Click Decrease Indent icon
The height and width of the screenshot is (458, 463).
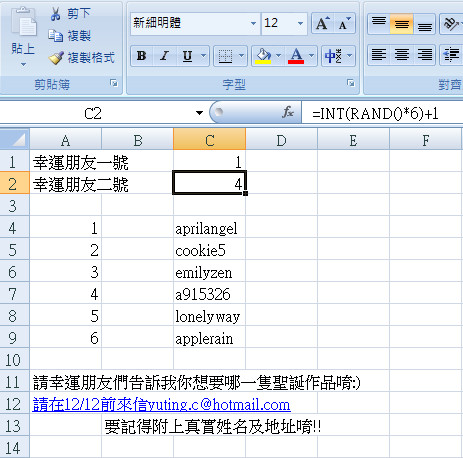[x=451, y=55]
